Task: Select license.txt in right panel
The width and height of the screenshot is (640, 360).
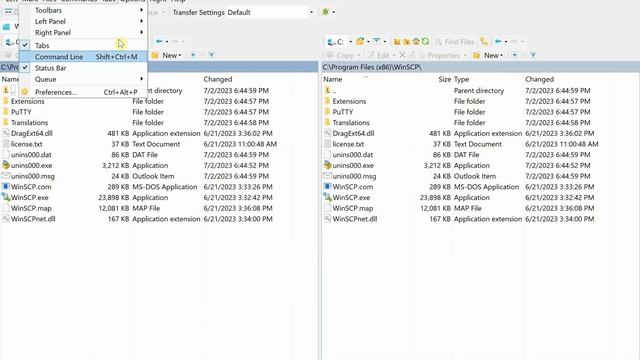Action: 348,144
